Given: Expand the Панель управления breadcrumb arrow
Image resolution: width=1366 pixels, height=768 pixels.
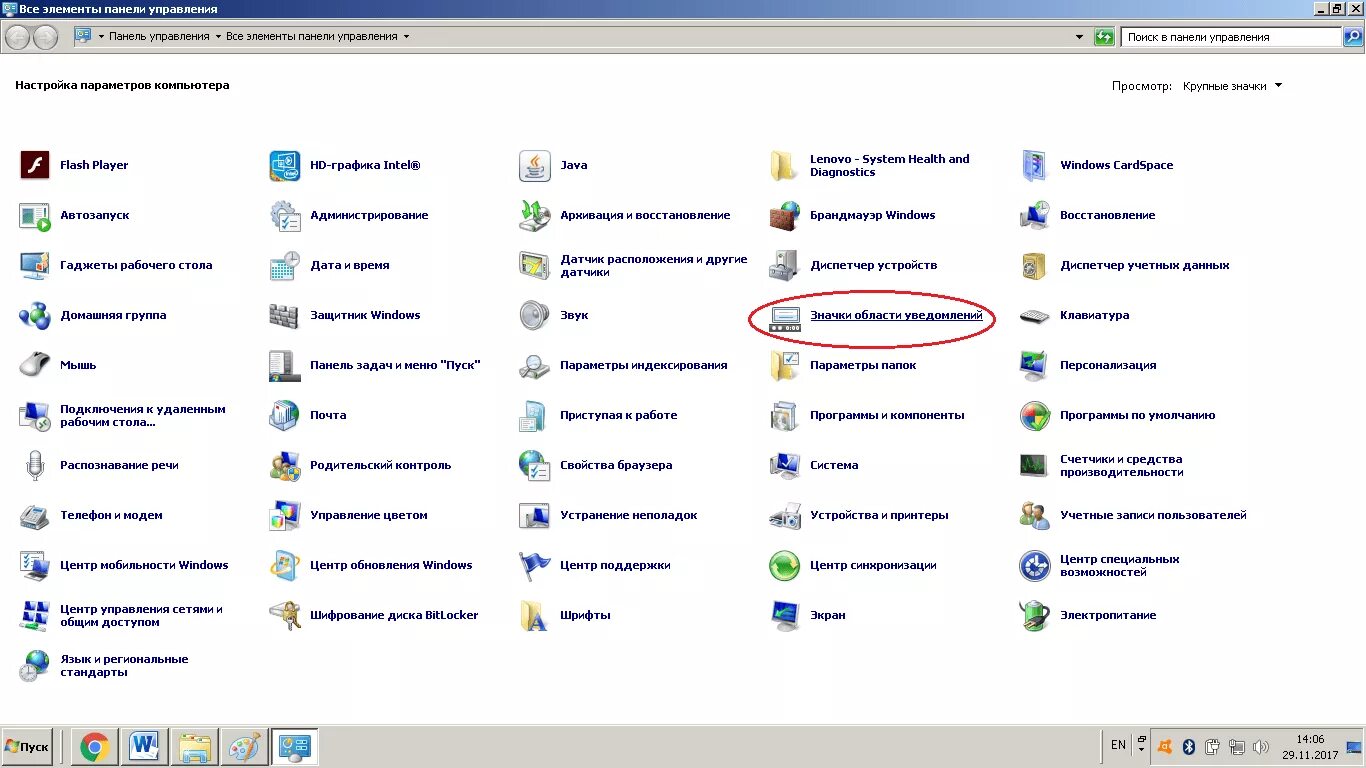Looking at the screenshot, I should [x=218, y=36].
